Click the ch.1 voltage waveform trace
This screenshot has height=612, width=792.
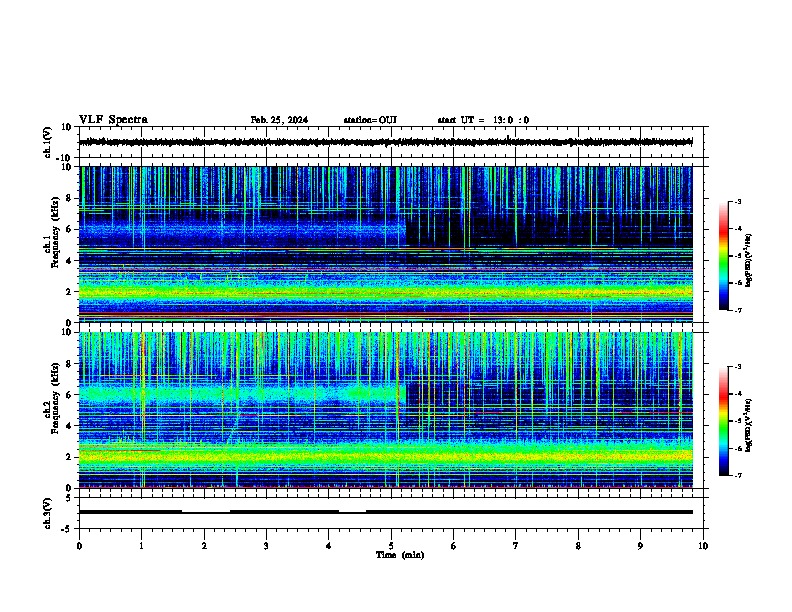(386, 142)
